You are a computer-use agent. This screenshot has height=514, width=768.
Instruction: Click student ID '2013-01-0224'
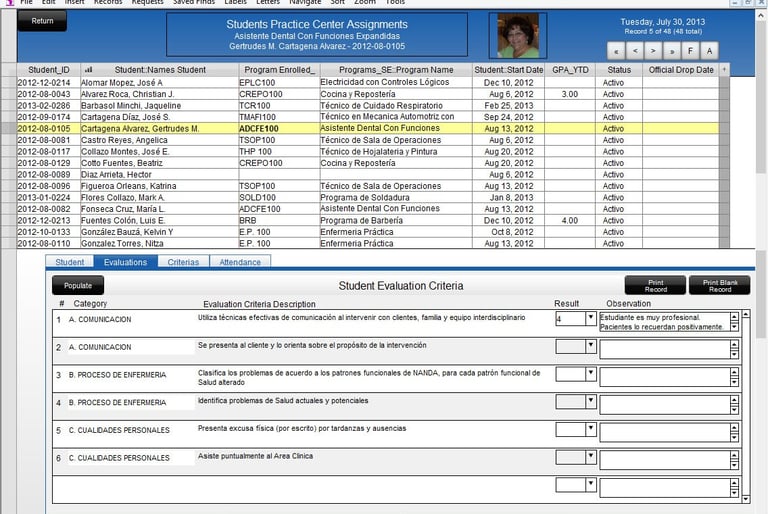pyautogui.click(x=44, y=197)
